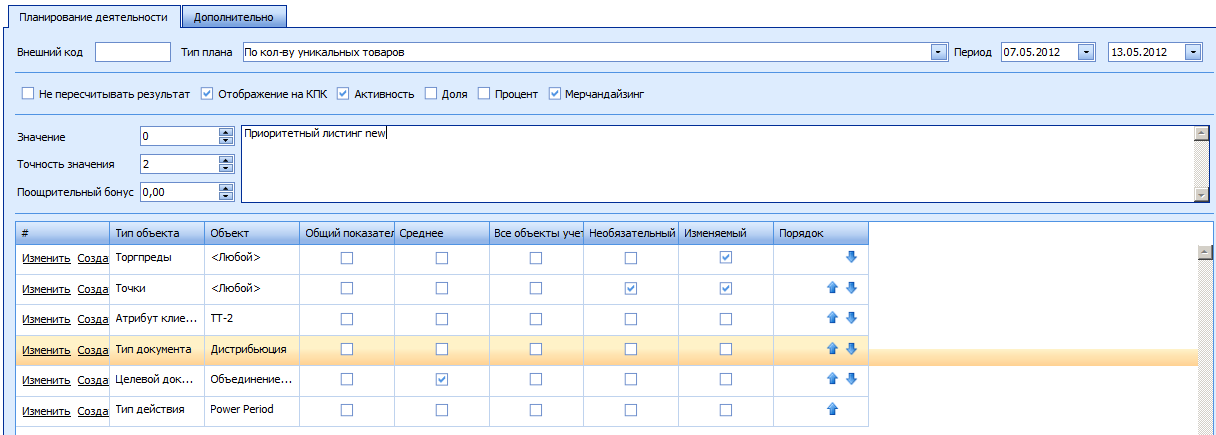The image size is (1216, 435).
Task: Move the Точки row up with arrow
Action: [x=832, y=288]
